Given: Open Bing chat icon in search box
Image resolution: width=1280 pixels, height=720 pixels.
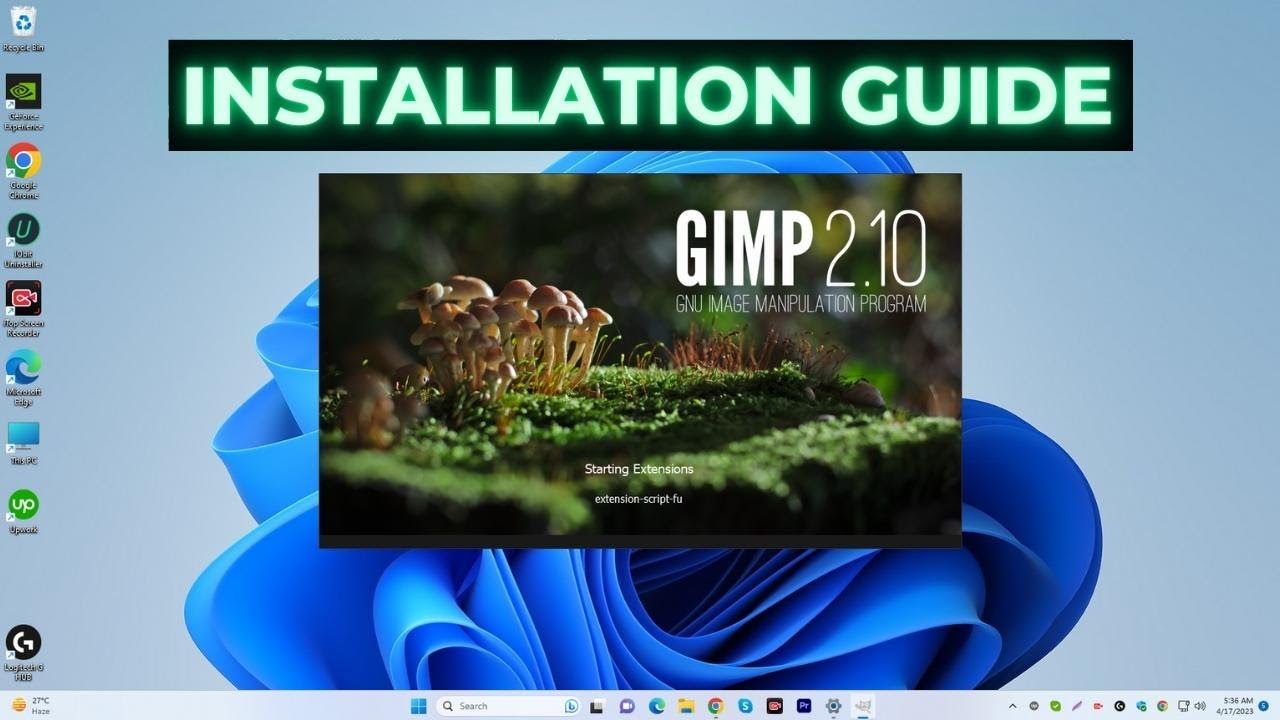Looking at the screenshot, I should 571,706.
